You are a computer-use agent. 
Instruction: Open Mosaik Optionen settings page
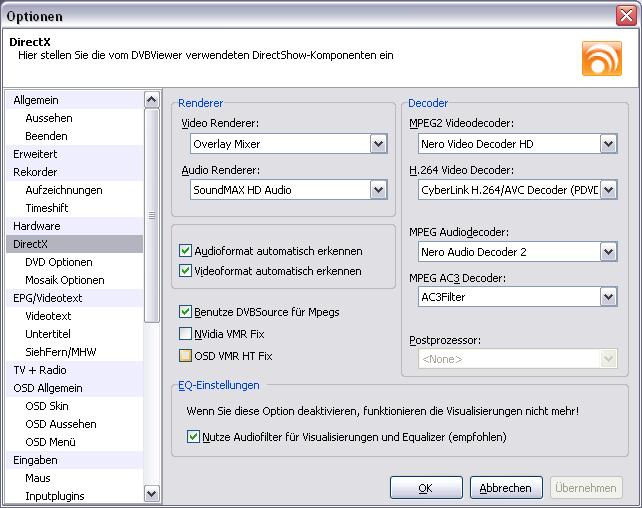pyautogui.click(x=75, y=280)
